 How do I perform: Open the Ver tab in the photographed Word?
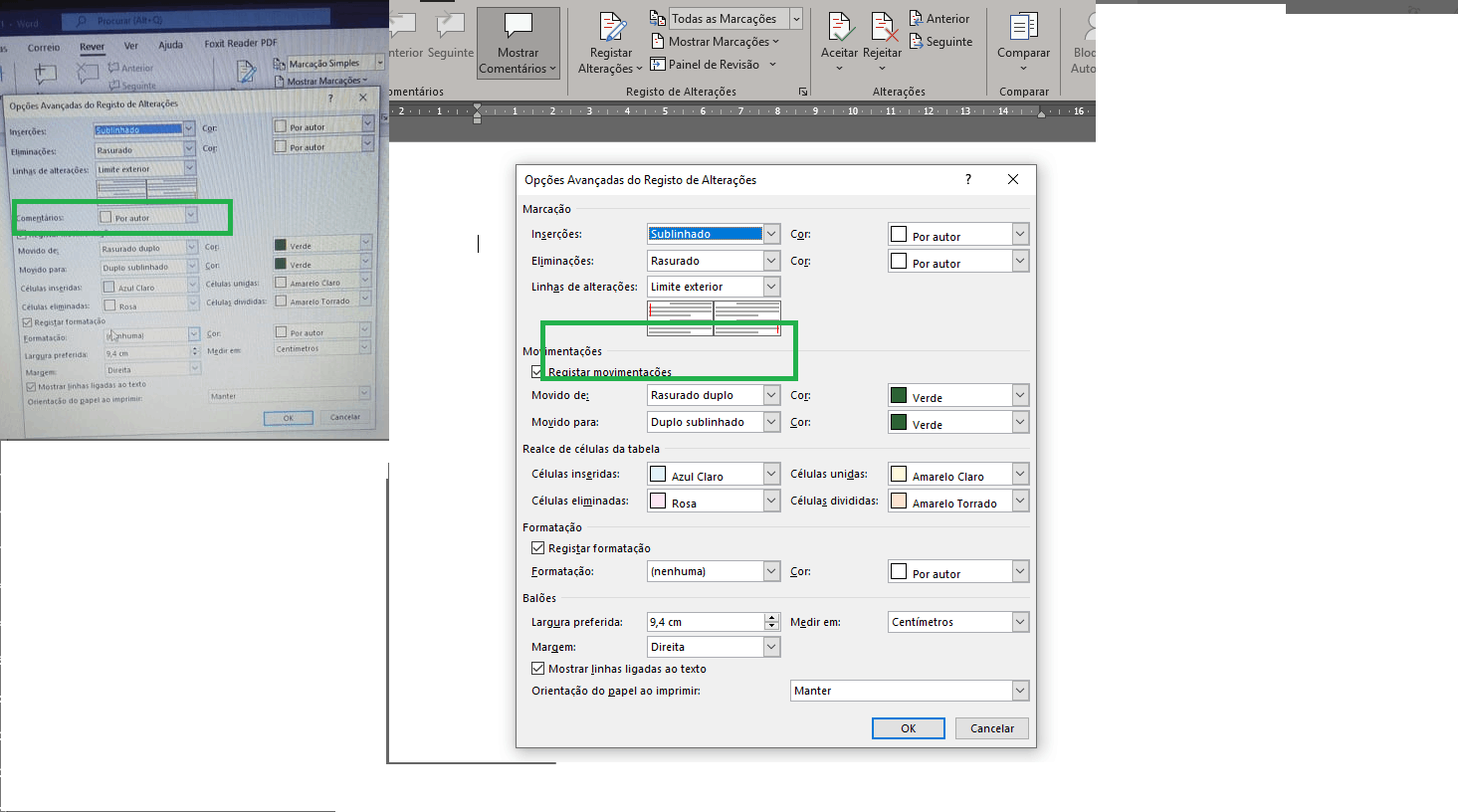(131, 46)
